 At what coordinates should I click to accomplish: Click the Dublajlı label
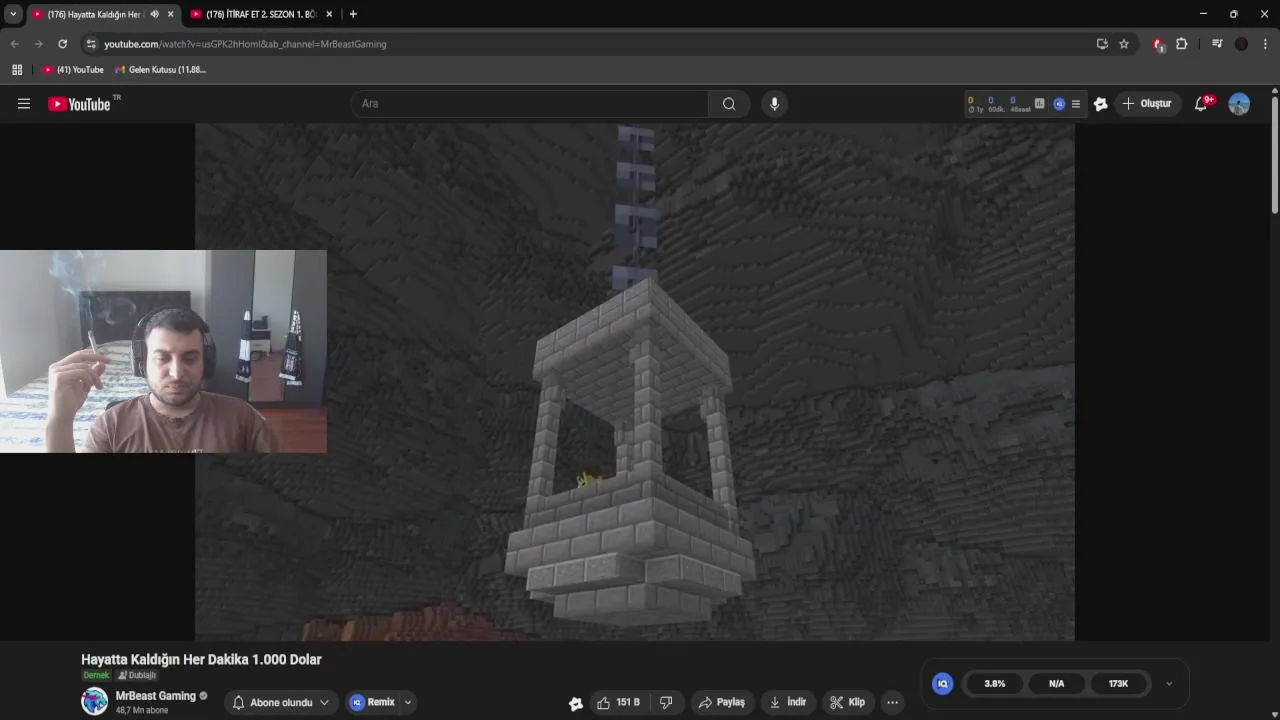137,676
